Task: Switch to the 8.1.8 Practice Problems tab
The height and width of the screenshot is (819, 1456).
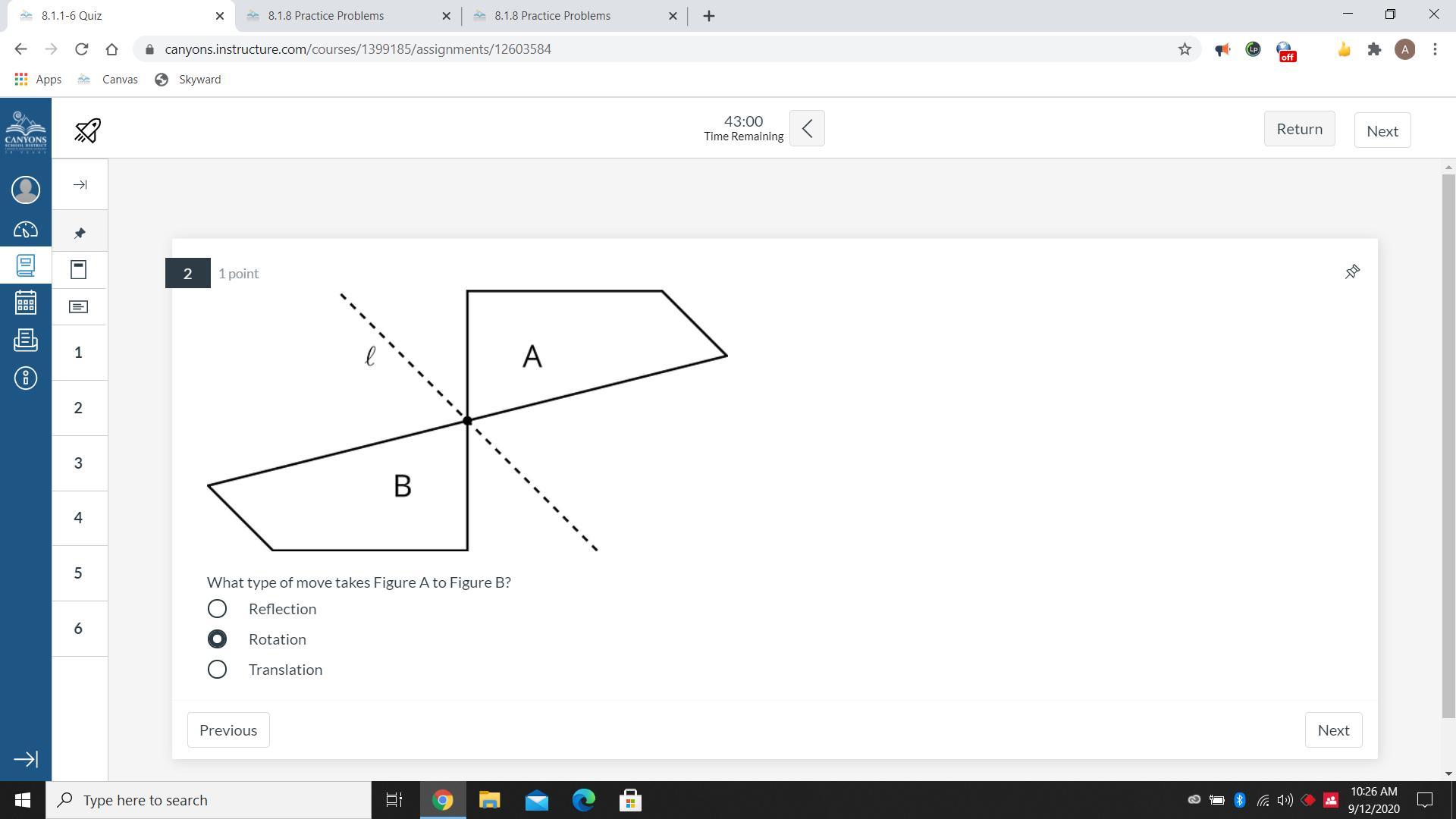Action: 326,15
